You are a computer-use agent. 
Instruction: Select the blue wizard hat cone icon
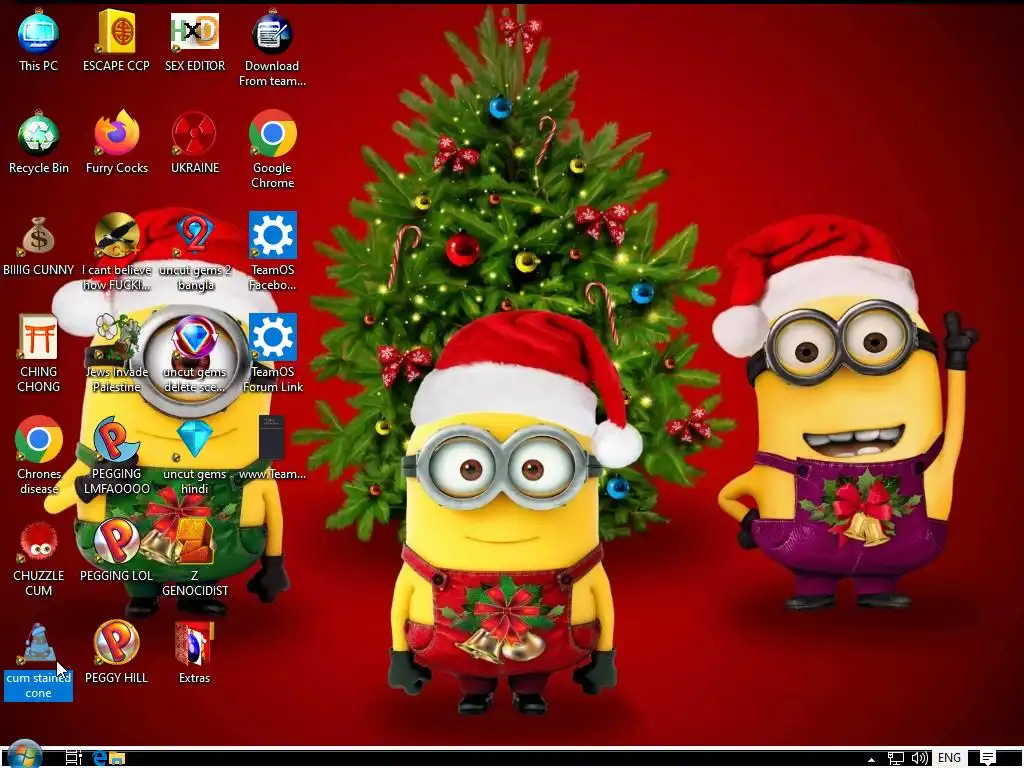tap(38, 644)
